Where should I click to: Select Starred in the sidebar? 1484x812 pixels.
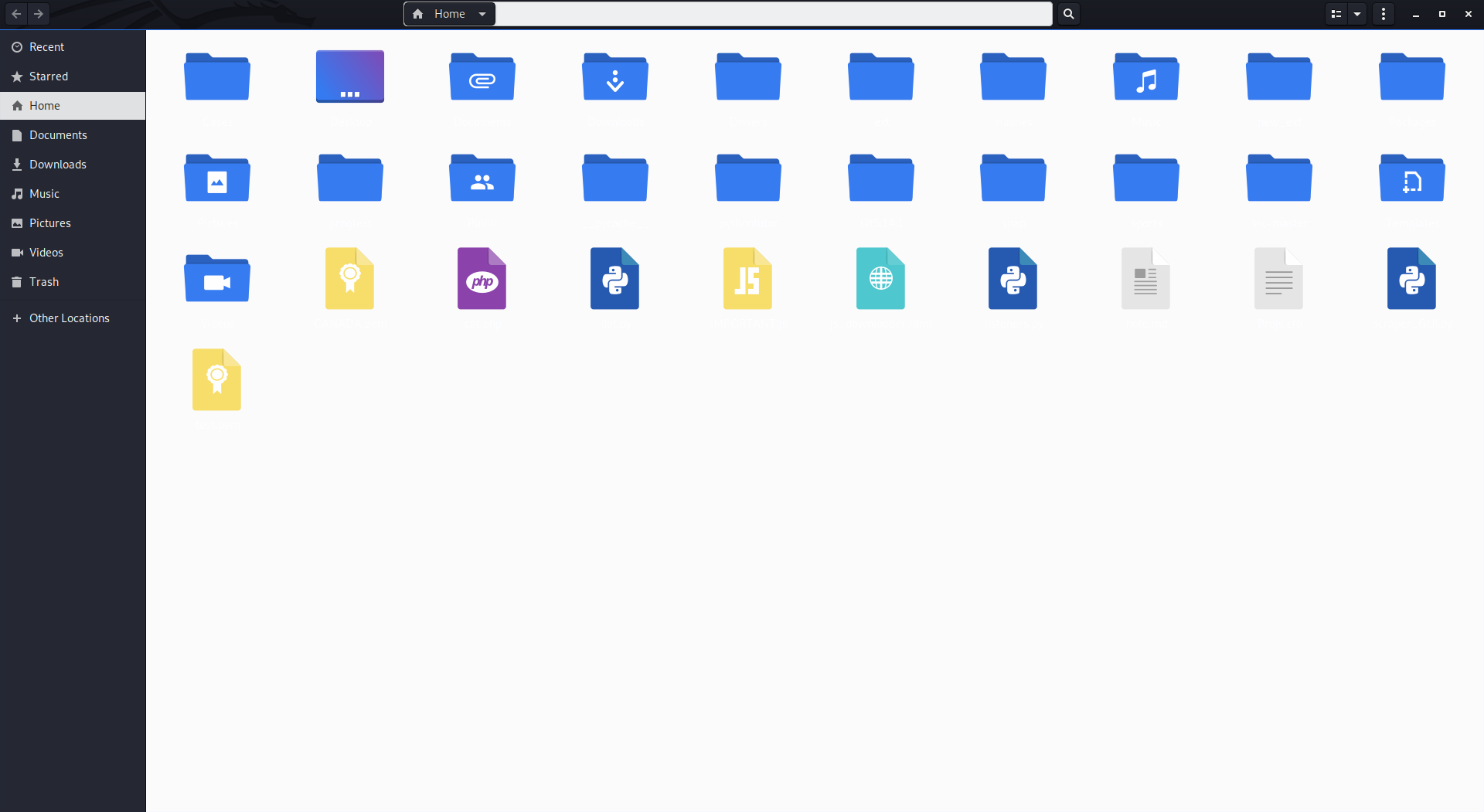coord(48,76)
